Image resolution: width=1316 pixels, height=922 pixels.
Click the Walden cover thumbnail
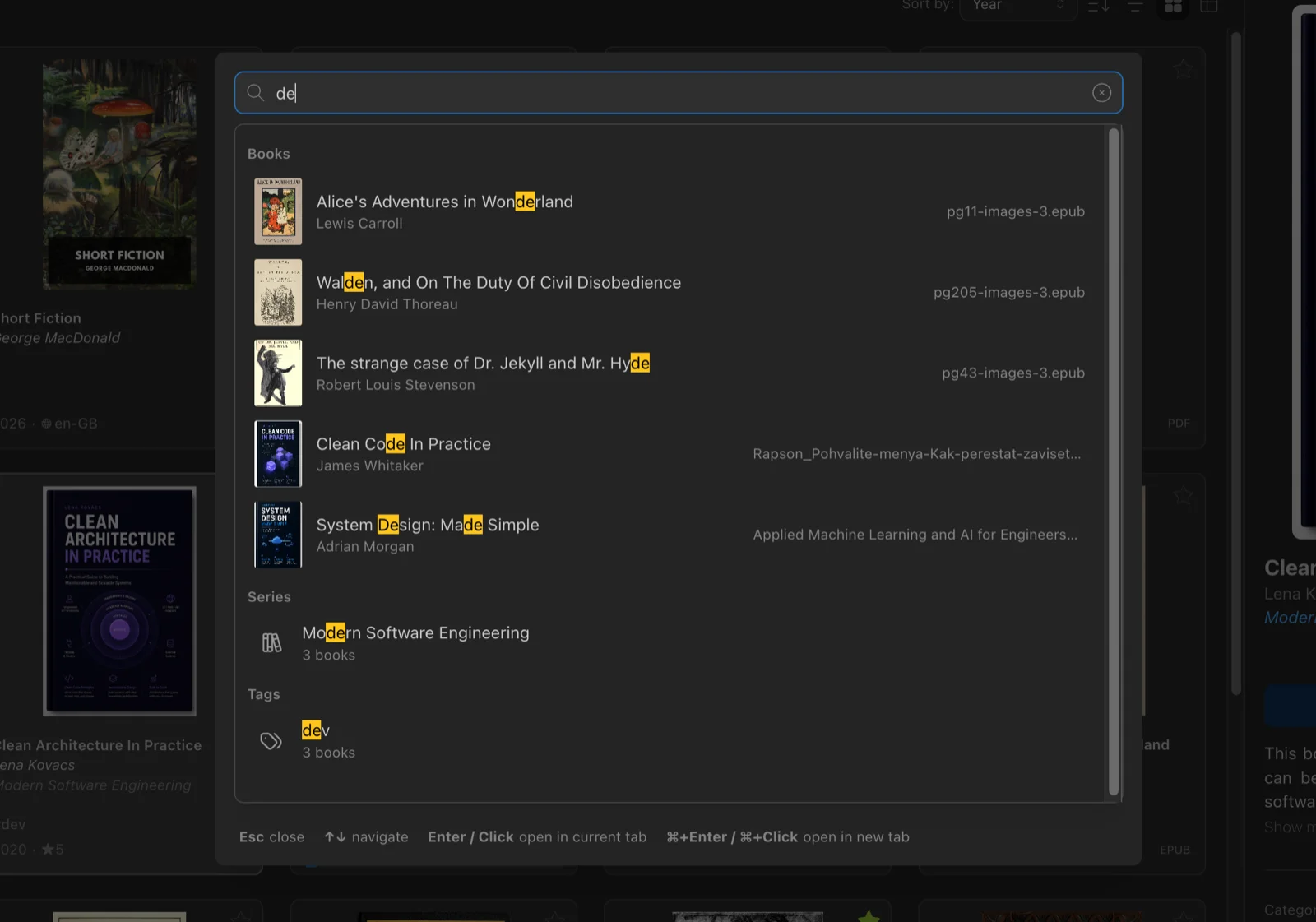[x=278, y=292]
